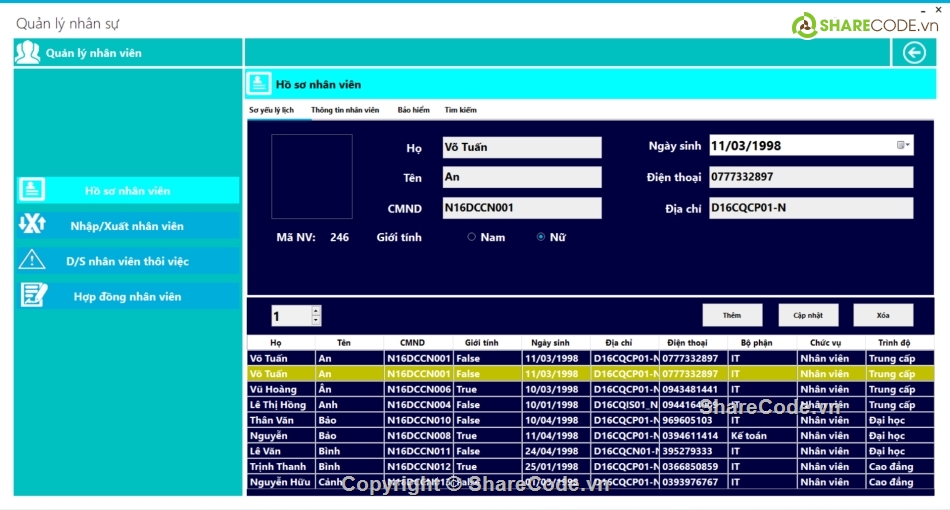The width and height of the screenshot is (950, 510).
Task: Open the Ngày sinh date picker dropdown
Action: 903,146
